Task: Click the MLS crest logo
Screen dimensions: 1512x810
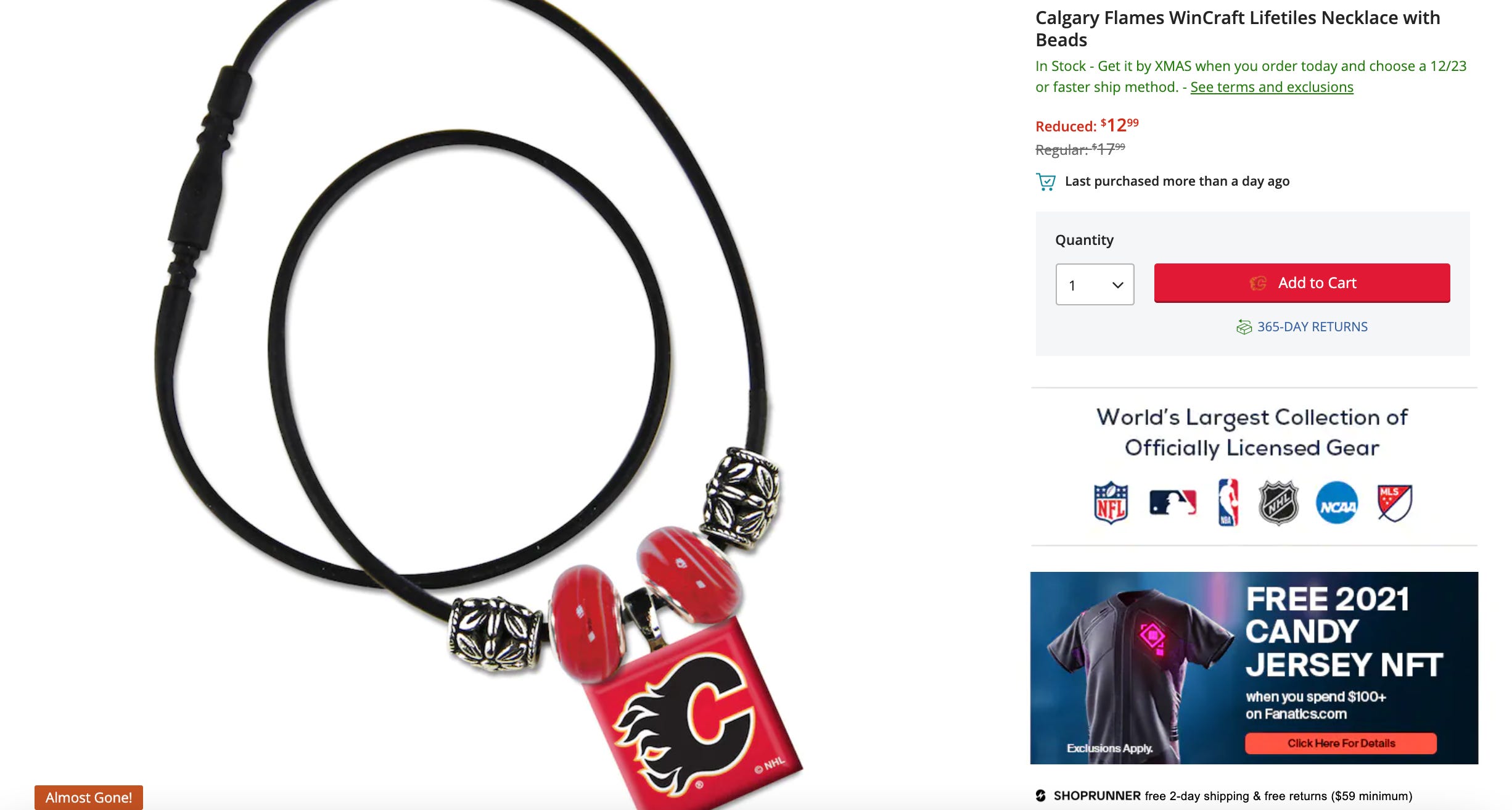Action: (1395, 503)
